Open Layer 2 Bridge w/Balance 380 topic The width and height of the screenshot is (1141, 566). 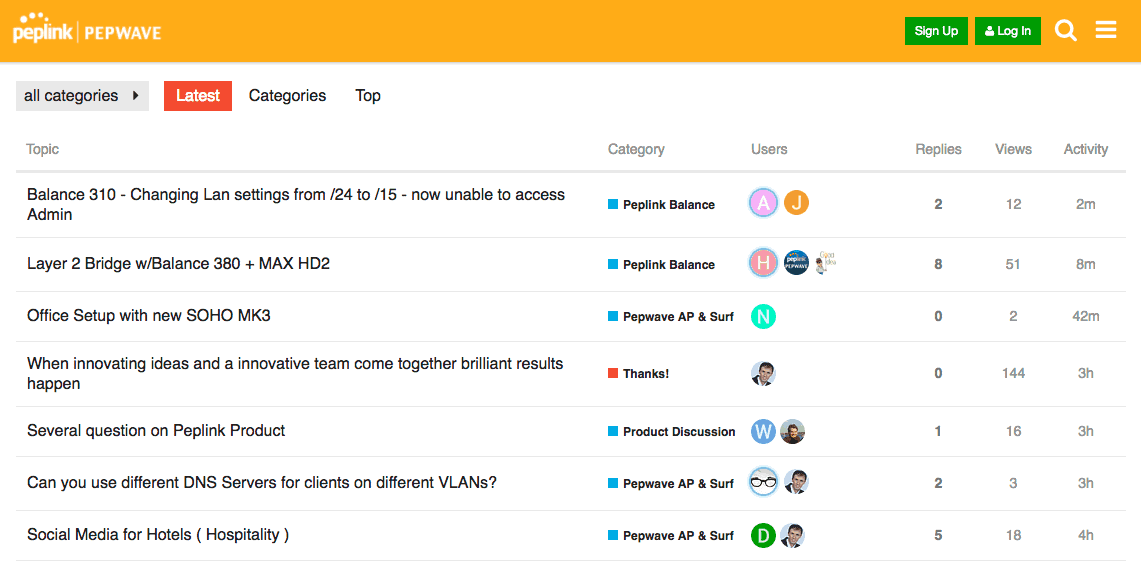pos(178,263)
